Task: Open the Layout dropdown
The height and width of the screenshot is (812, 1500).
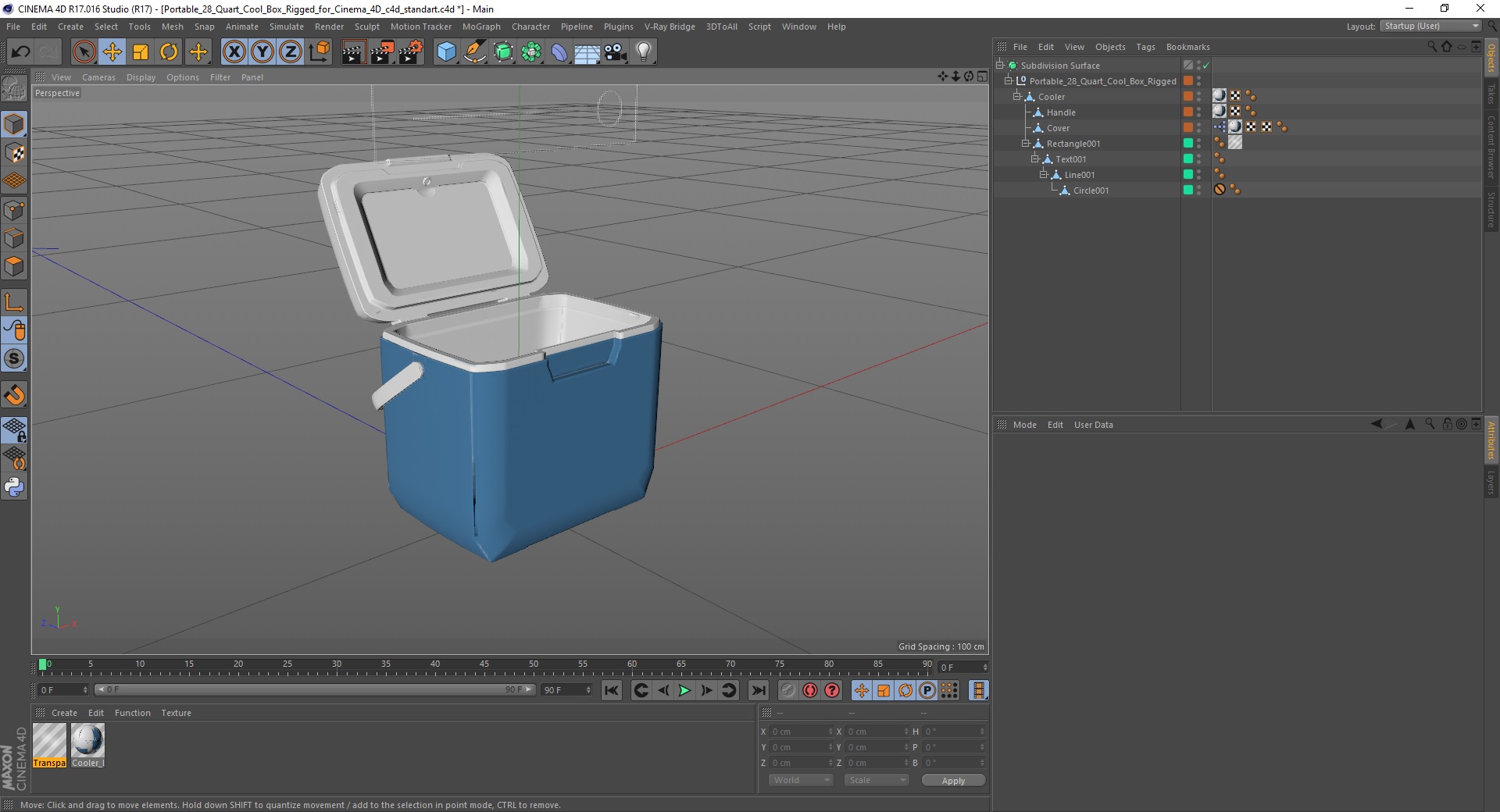Action: (1430, 26)
